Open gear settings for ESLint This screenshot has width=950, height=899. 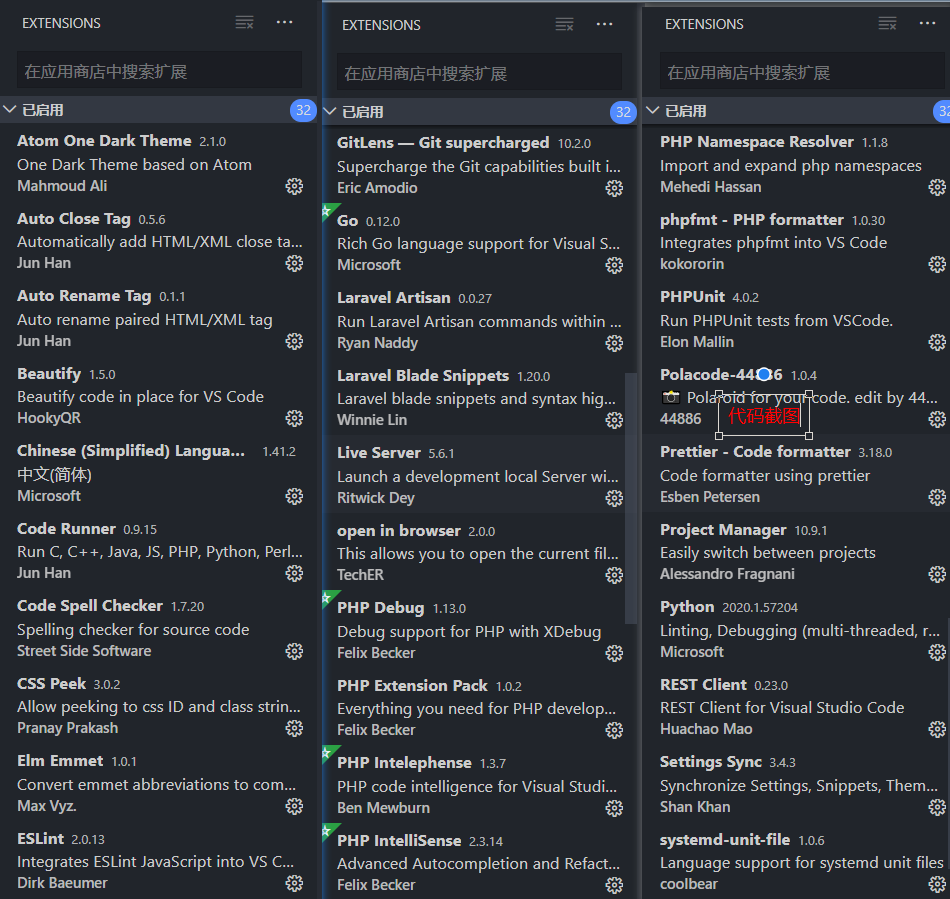point(294,883)
